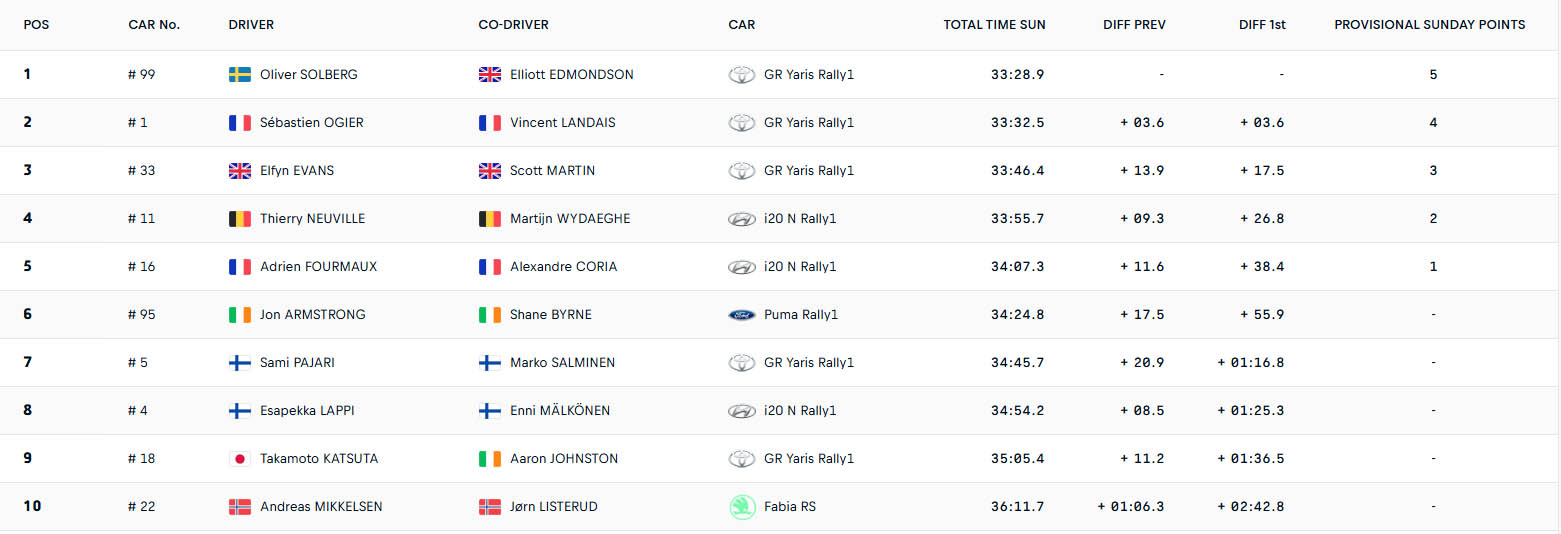Viewport: 1561px width, 534px height.
Task: Select driver name Elfyn Evans
Action: point(296,171)
